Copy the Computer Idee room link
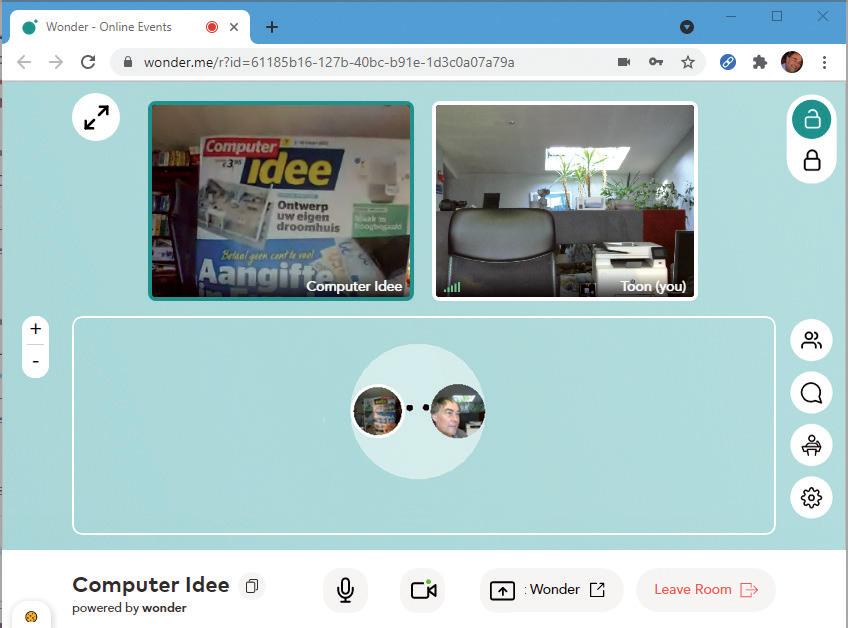Screen dimensions: 848x628 252,586
